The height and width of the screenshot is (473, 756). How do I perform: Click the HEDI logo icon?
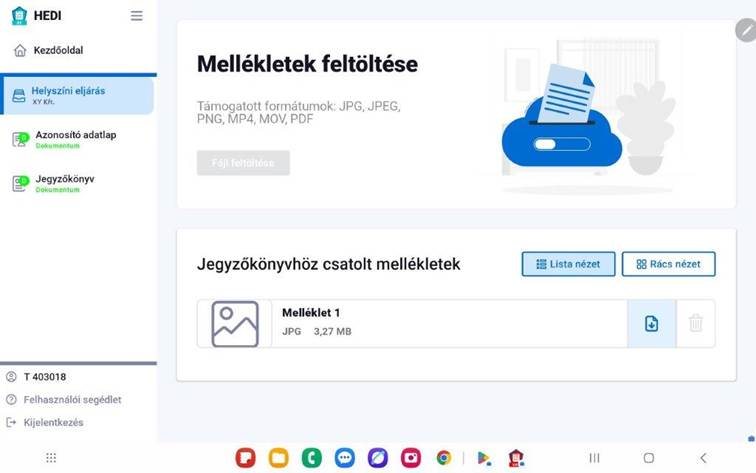pyautogui.click(x=19, y=16)
